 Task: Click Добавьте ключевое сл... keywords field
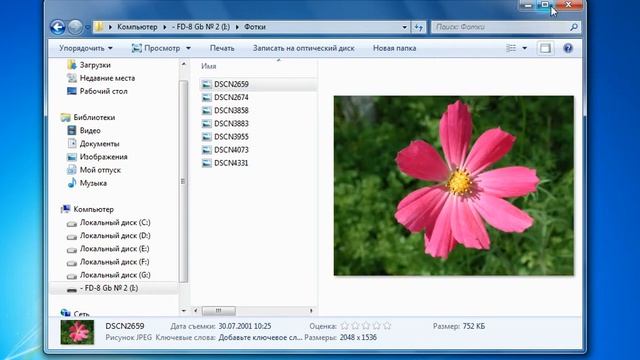coord(260,338)
